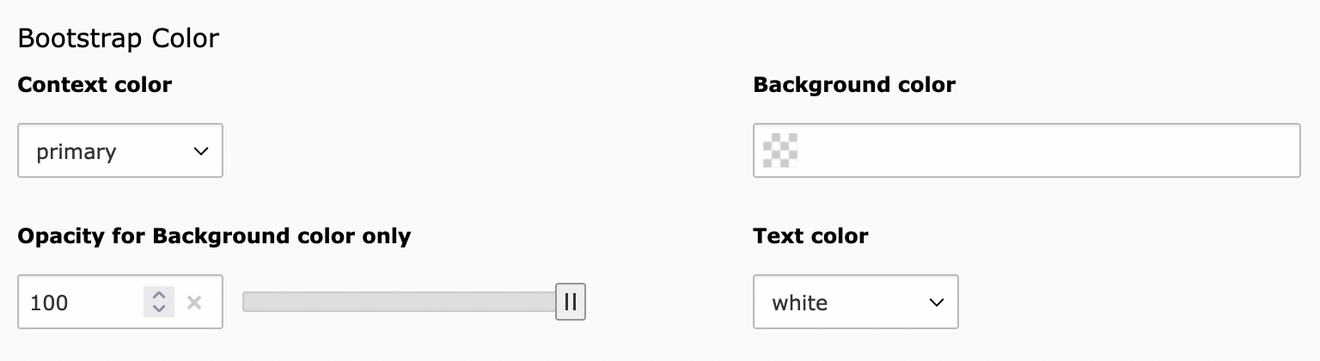The width and height of the screenshot is (1320, 361).
Task: Click the 'Opacity for Background color only' label
Action: point(214,236)
